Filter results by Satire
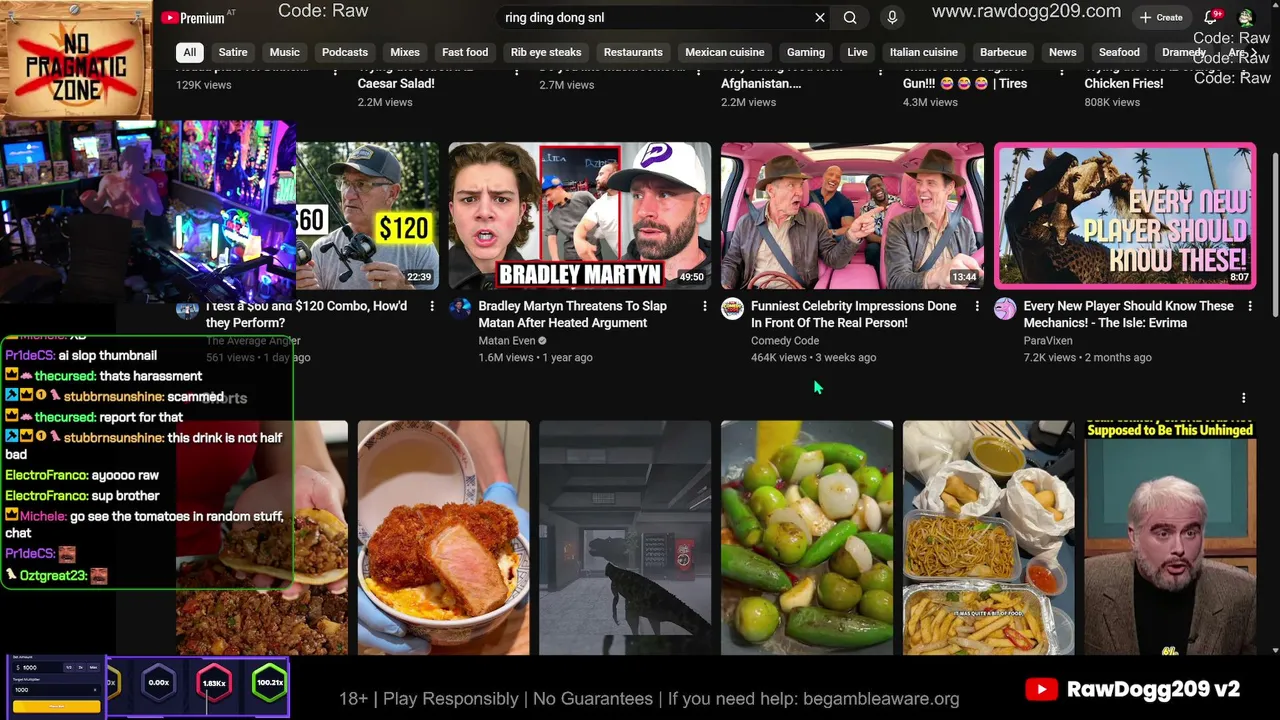 click(x=233, y=52)
